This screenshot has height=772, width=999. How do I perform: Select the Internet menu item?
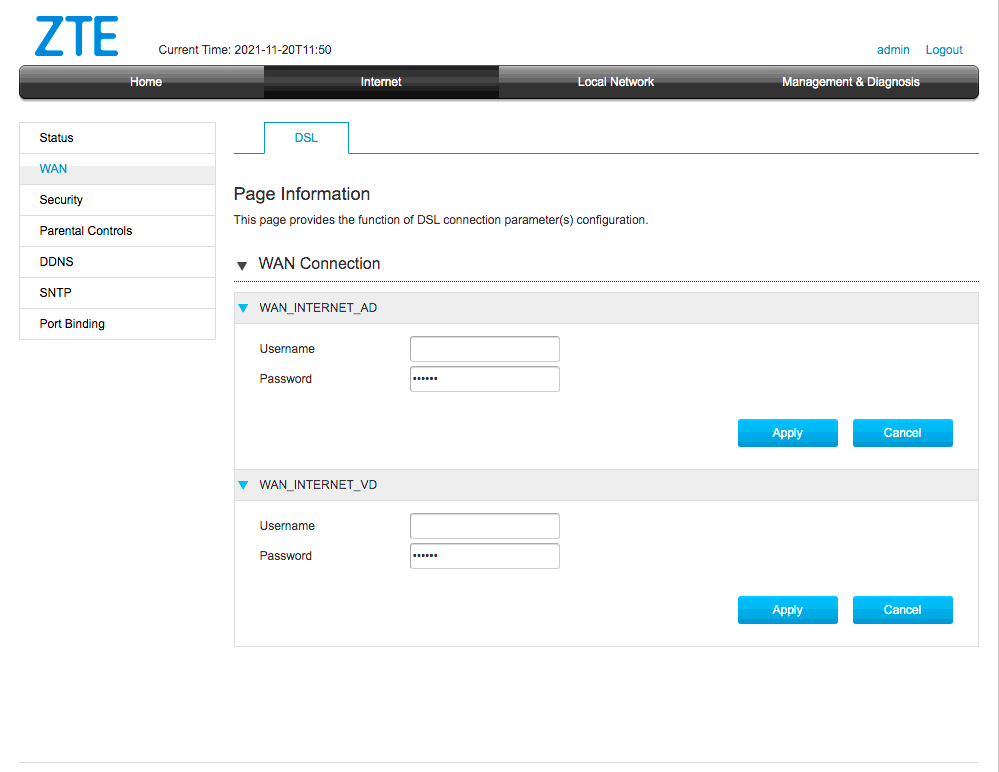[381, 82]
